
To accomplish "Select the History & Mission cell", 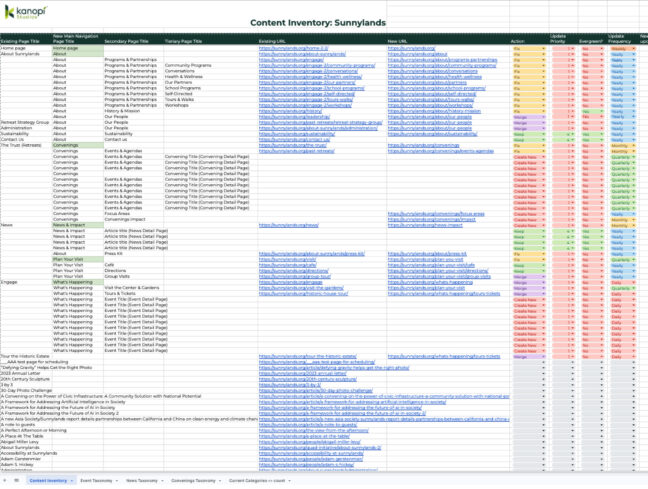I will coord(133,111).
